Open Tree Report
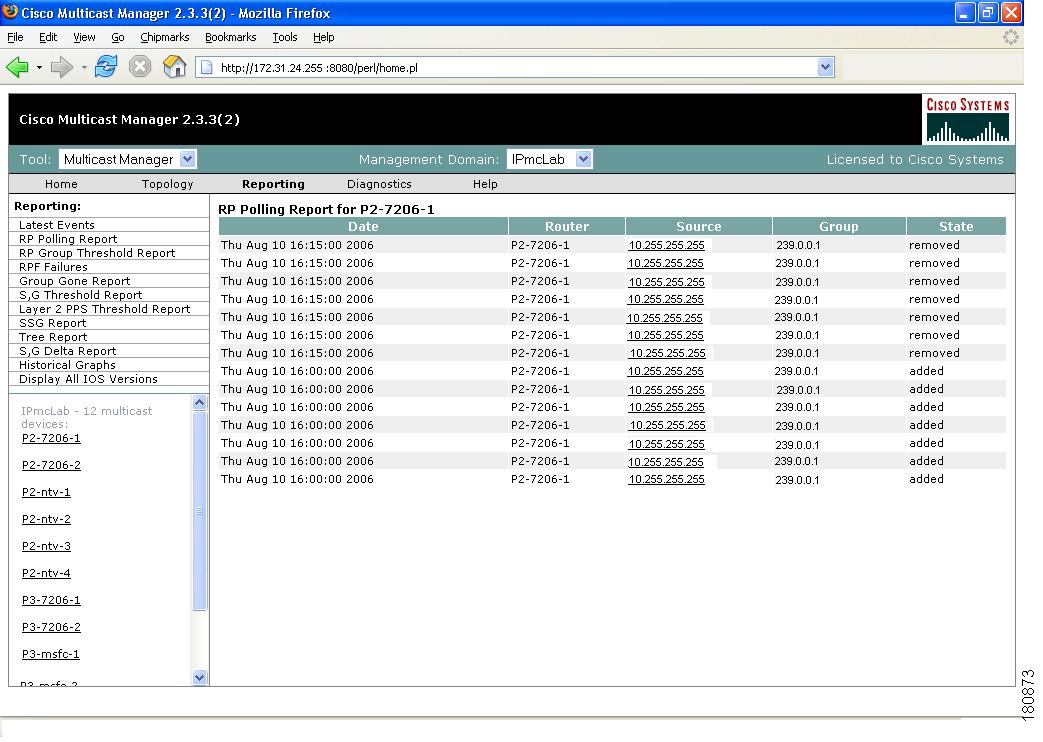1043x742 pixels. click(53, 337)
